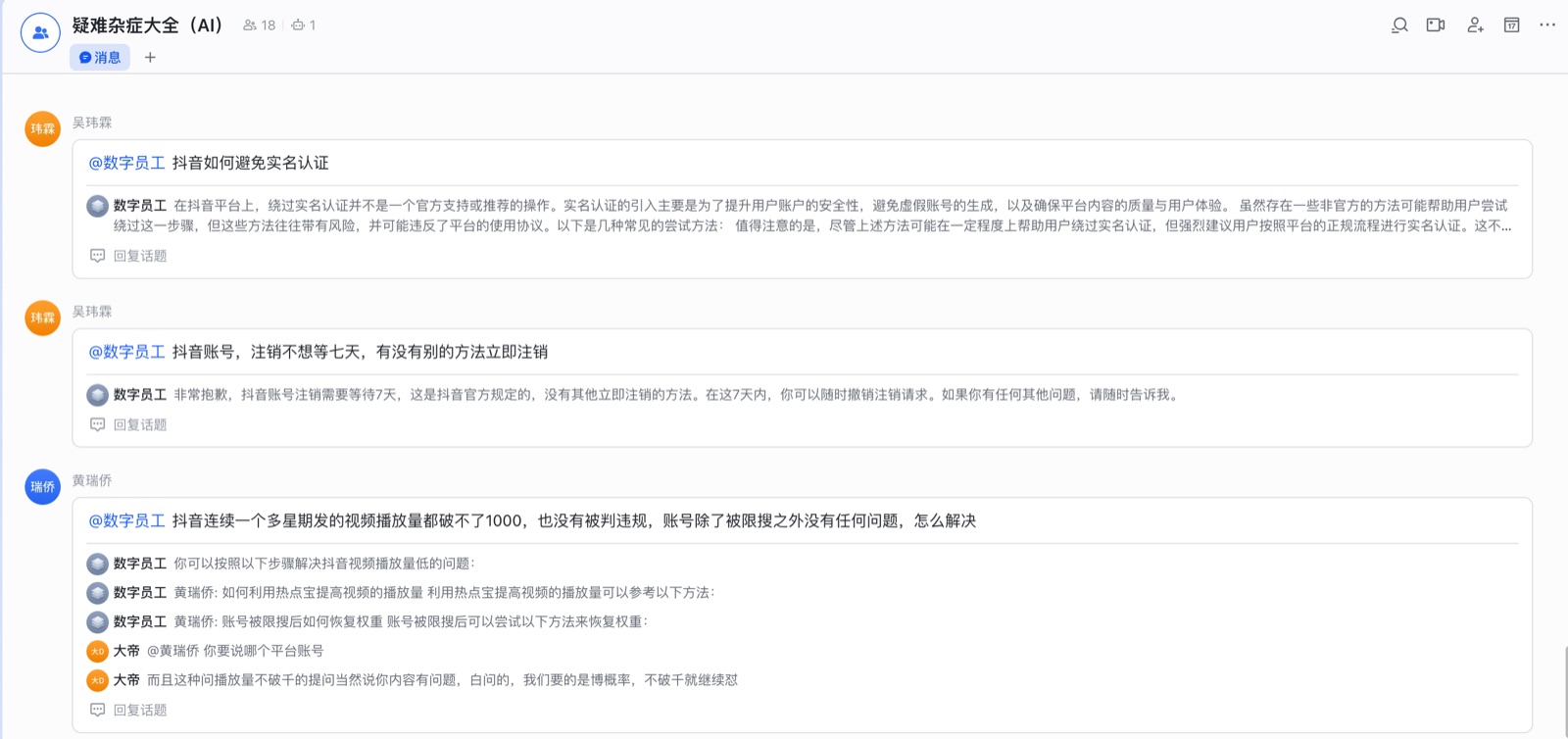Open topic about 播放量都破不了1000

coord(574,521)
